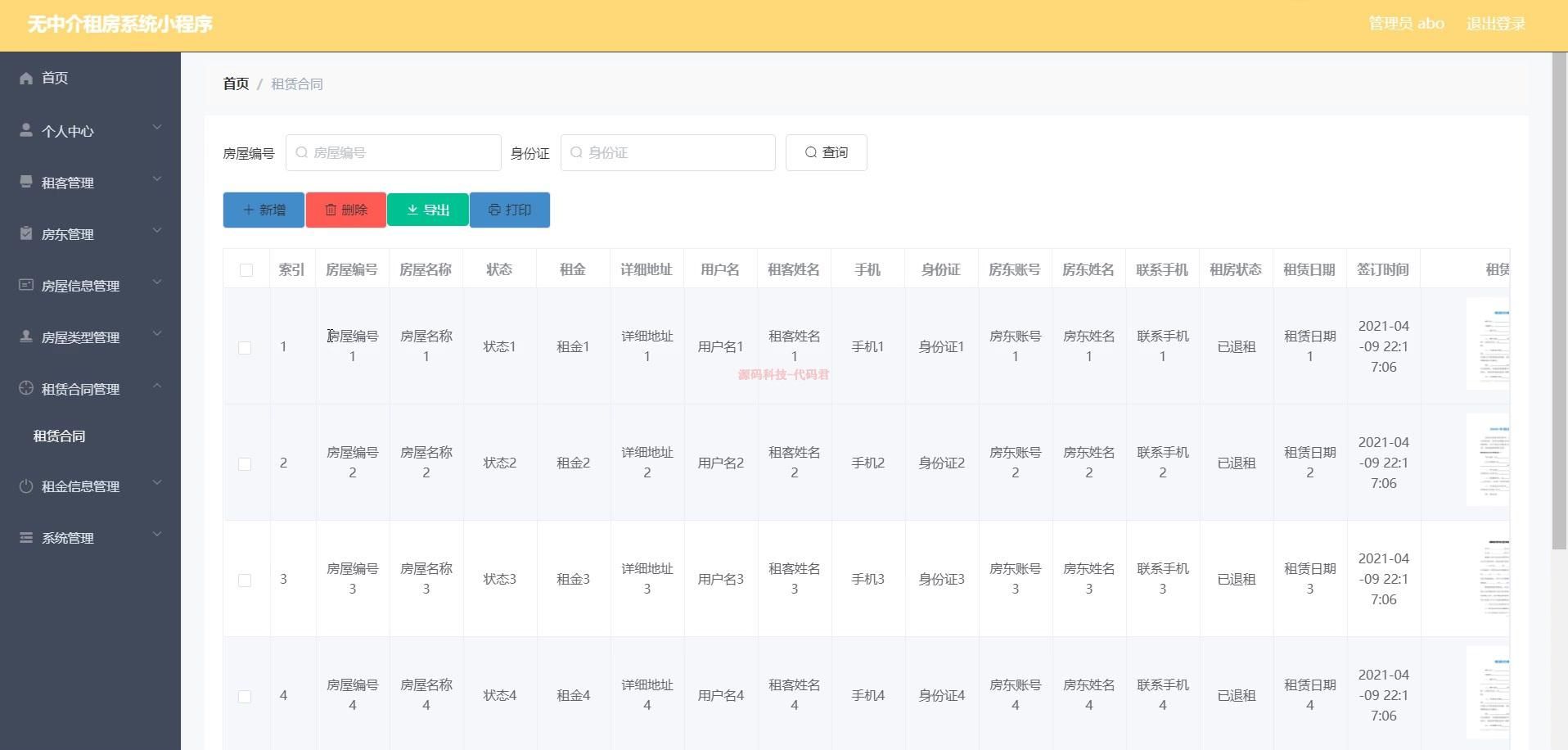Click the 无中介租房系统小程序 title
Screen dimensions: 1568x750
pos(119,25)
